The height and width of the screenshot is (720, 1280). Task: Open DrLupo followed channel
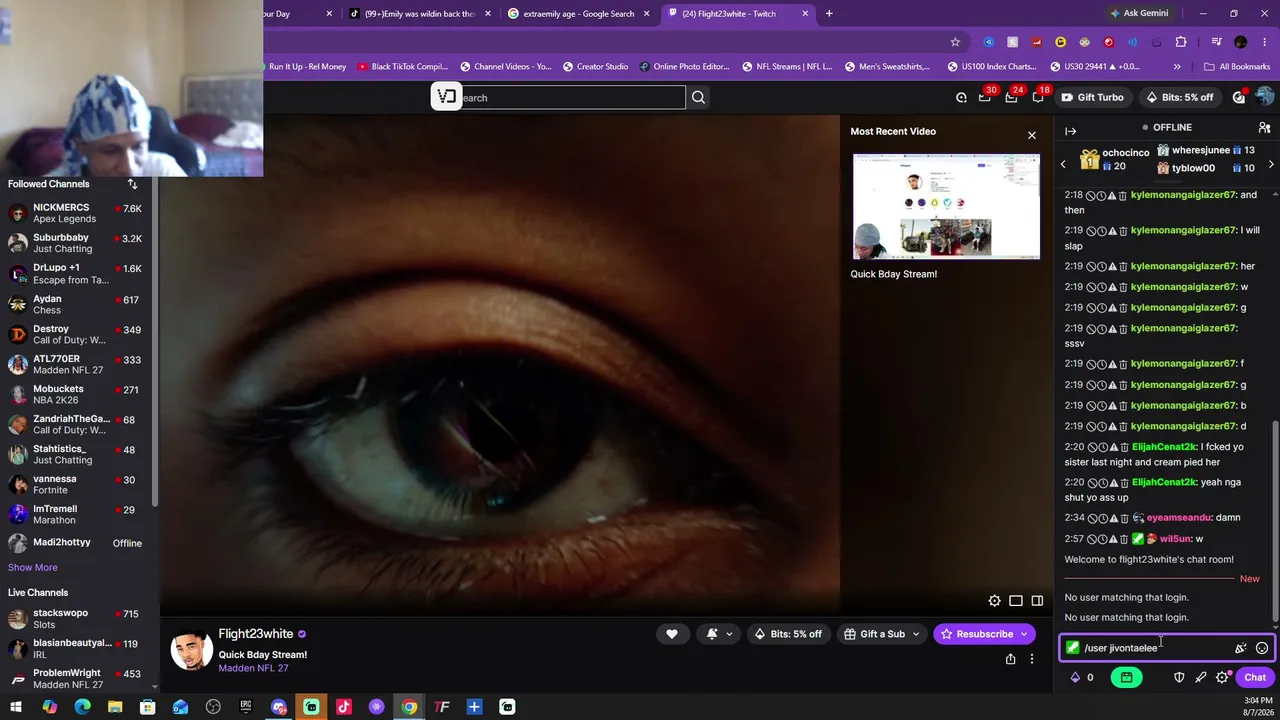[76, 273]
